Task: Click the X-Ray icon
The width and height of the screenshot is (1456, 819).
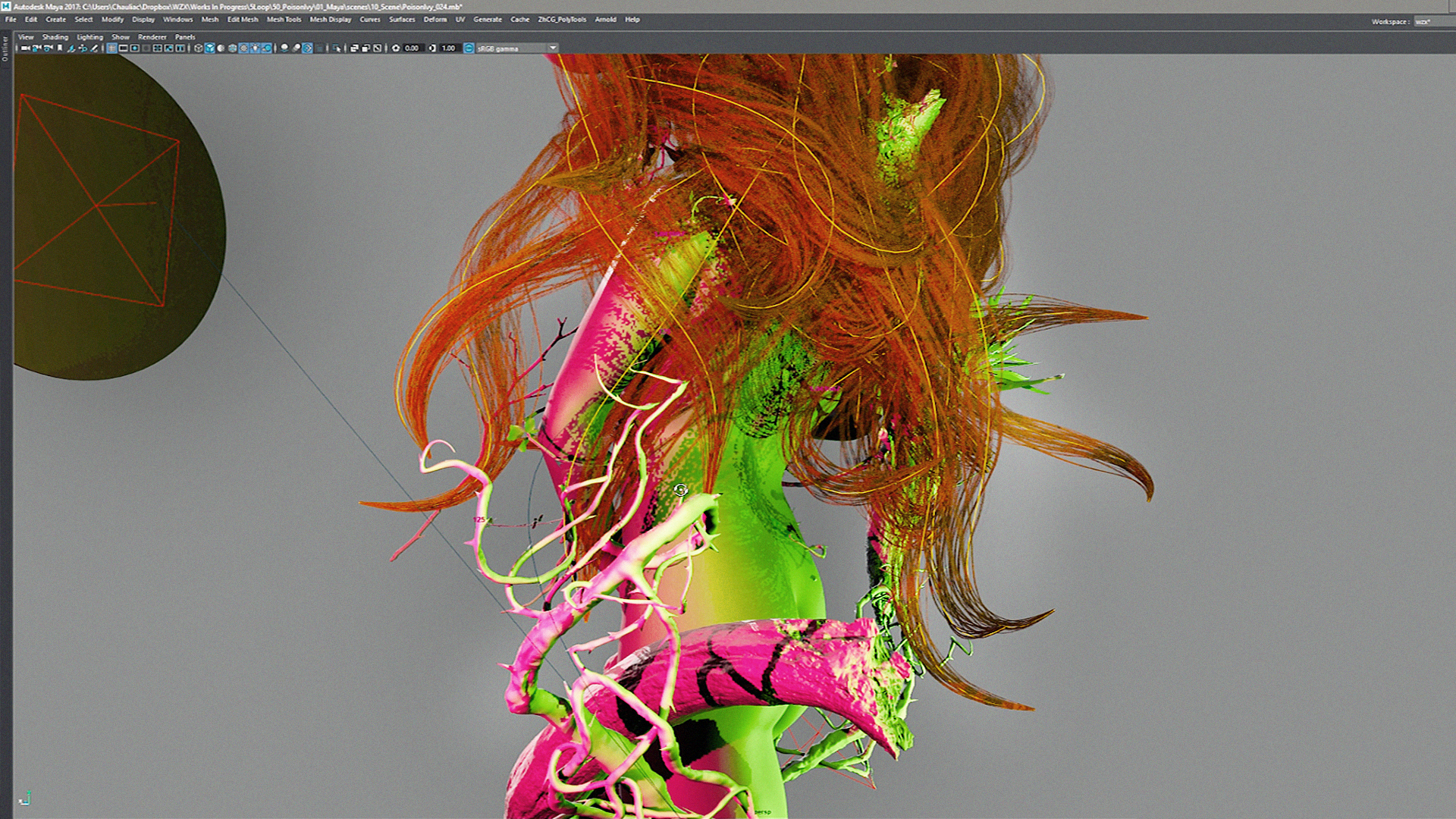Action: click(x=354, y=48)
